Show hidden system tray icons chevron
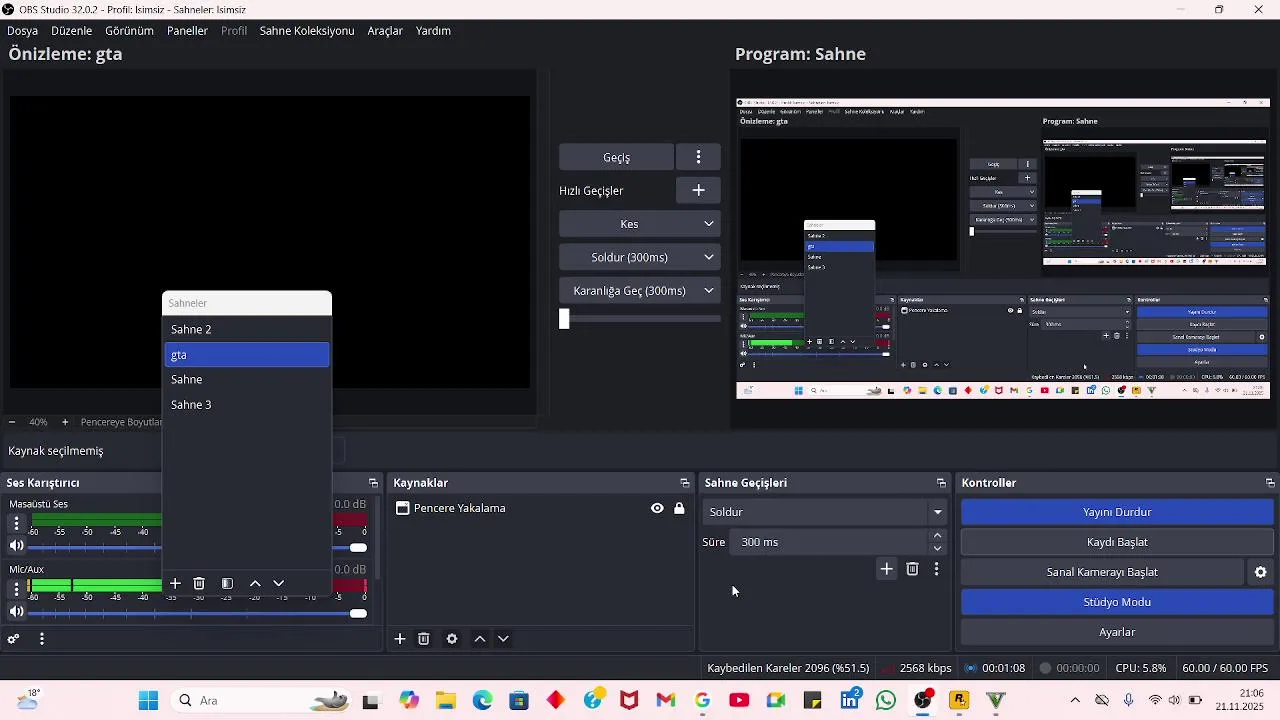Screen dimensions: 1280x720 tap(1075, 700)
